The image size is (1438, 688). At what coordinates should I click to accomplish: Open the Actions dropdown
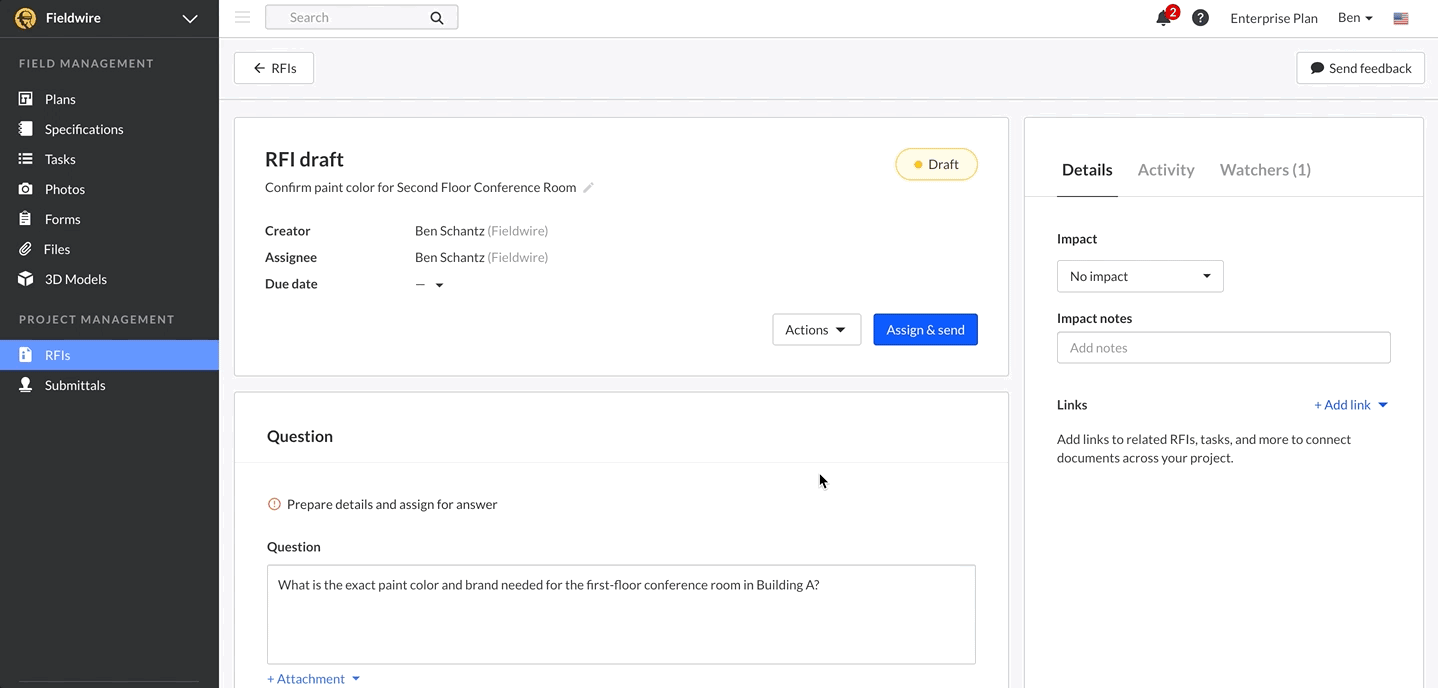coord(816,330)
